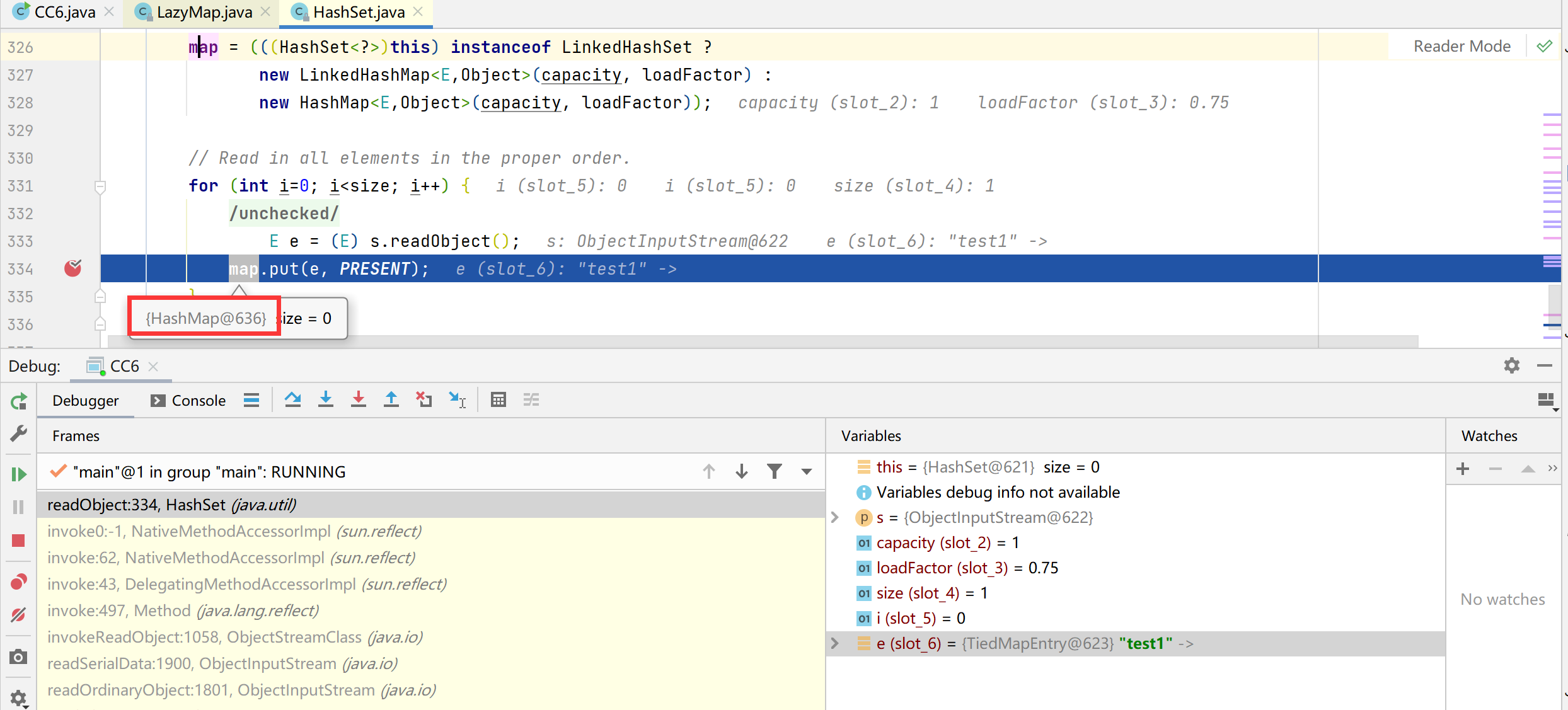The width and height of the screenshot is (1568, 710).
Task: Toggle the breakpoint on line 334
Action: coord(73,268)
